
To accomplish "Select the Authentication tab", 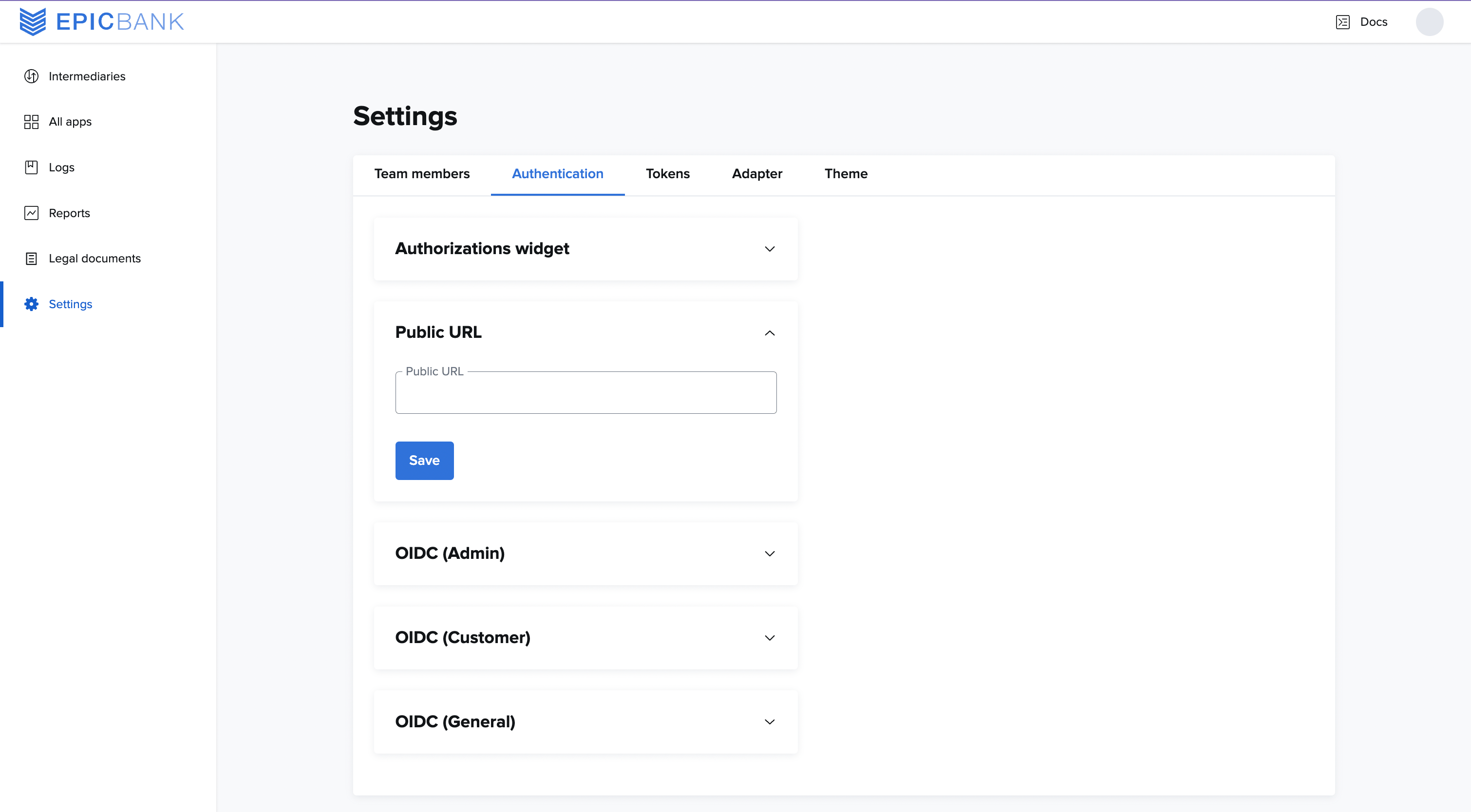I will pos(557,173).
